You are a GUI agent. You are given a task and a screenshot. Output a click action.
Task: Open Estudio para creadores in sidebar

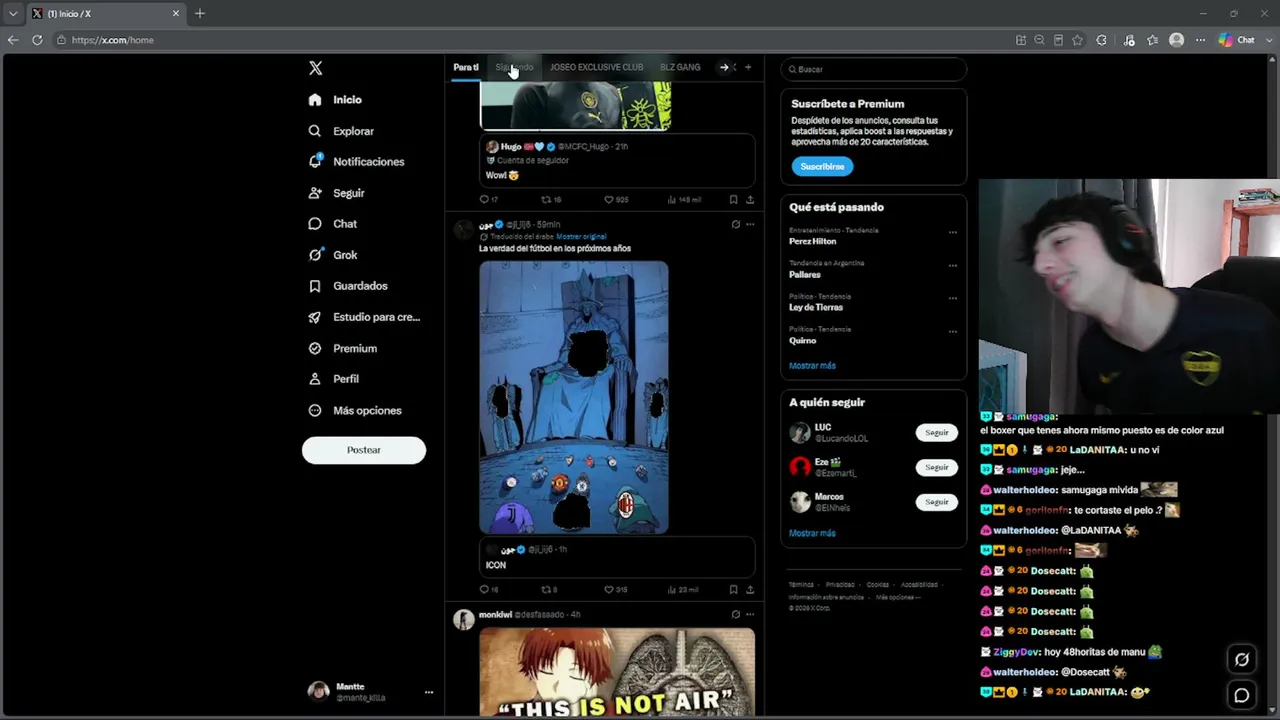pos(364,317)
